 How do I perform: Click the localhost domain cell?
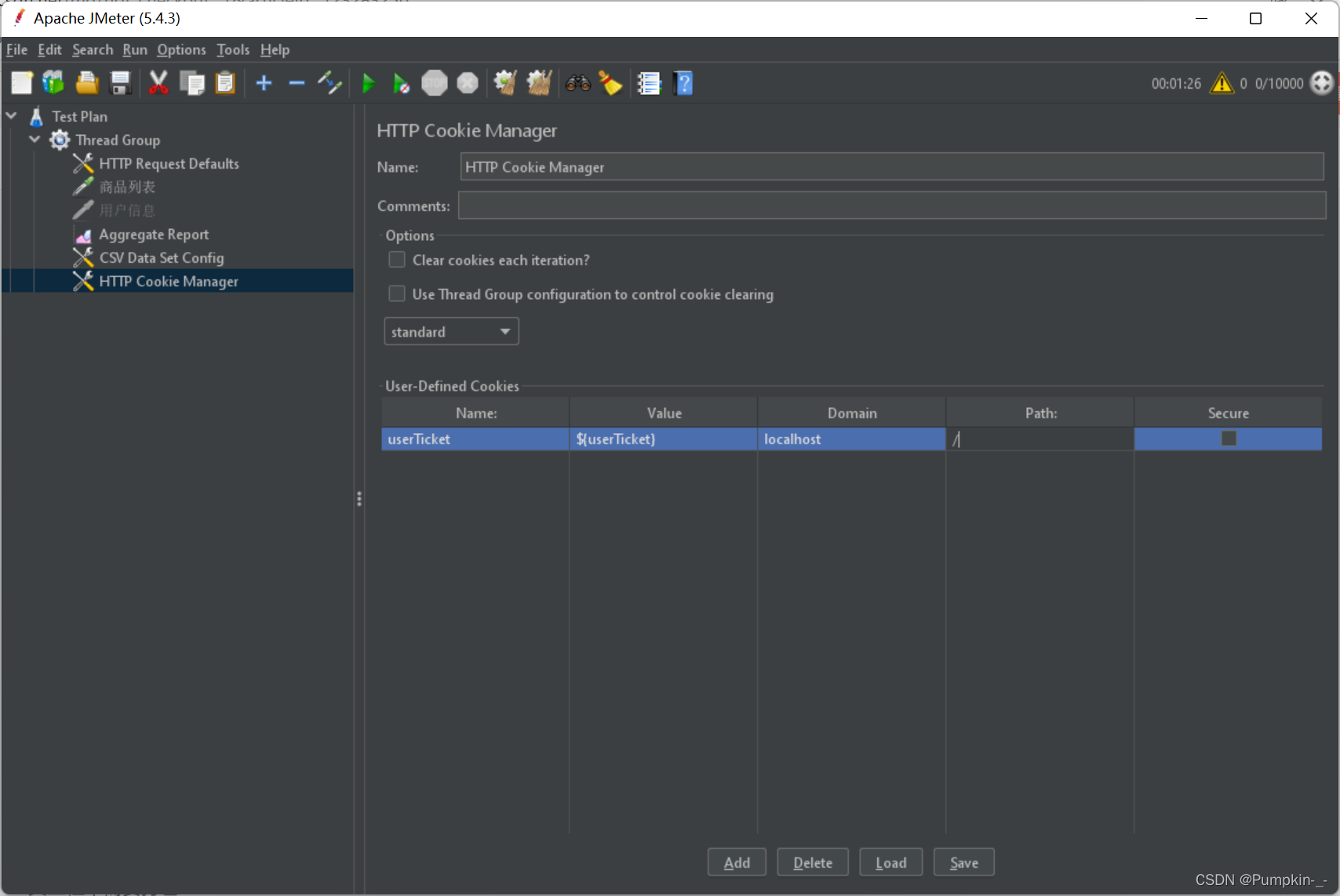851,439
